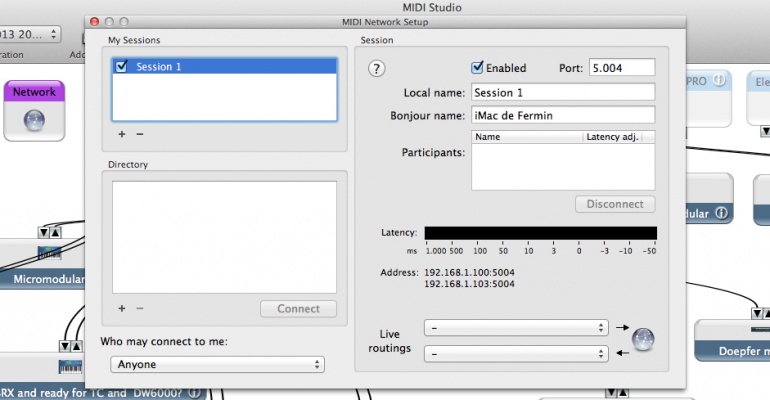Image resolution: width=770 pixels, height=400 pixels.
Task: Select the Doepfer device in MIDI Studio
Action: pyautogui.click(x=733, y=341)
